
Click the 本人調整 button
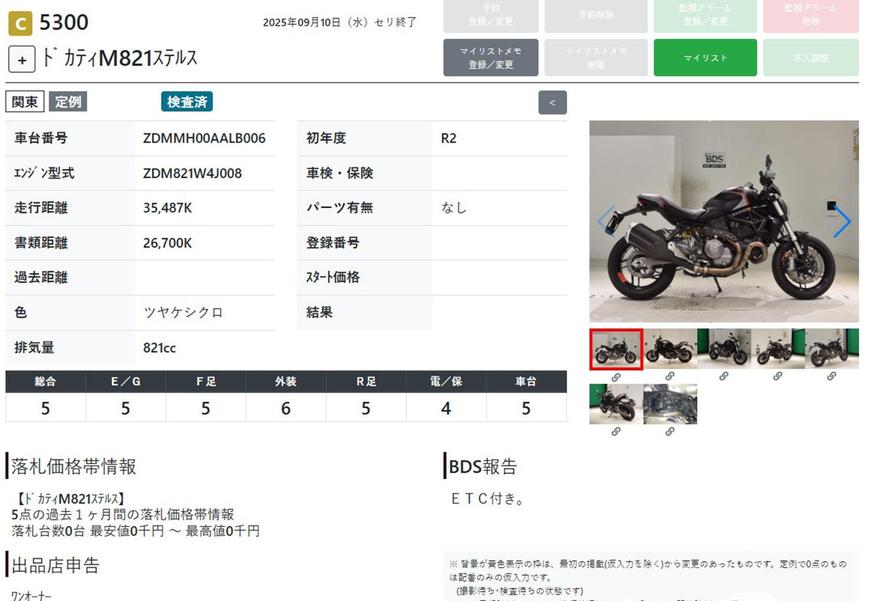click(810, 58)
